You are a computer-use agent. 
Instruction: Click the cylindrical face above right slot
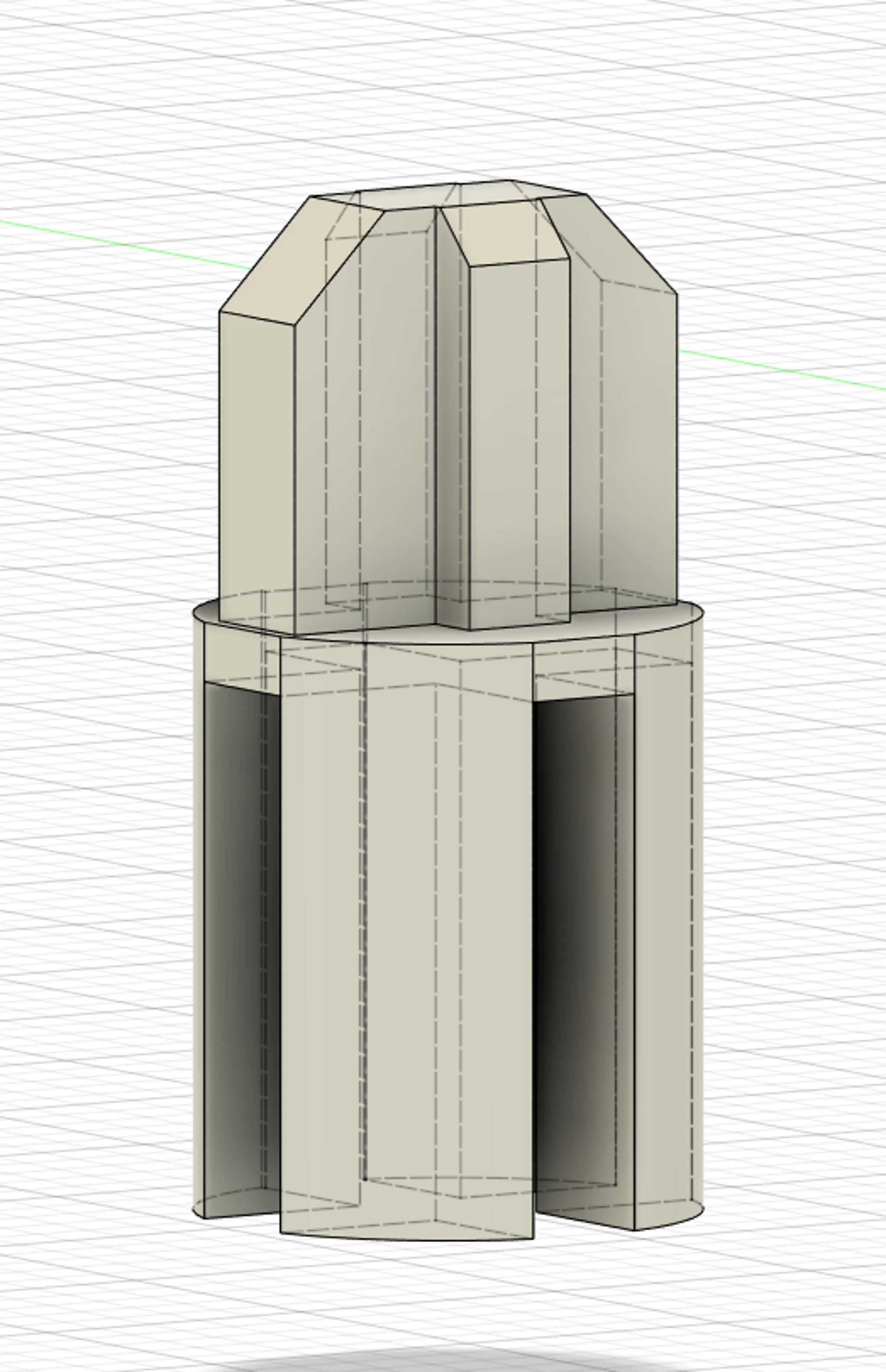[581, 667]
